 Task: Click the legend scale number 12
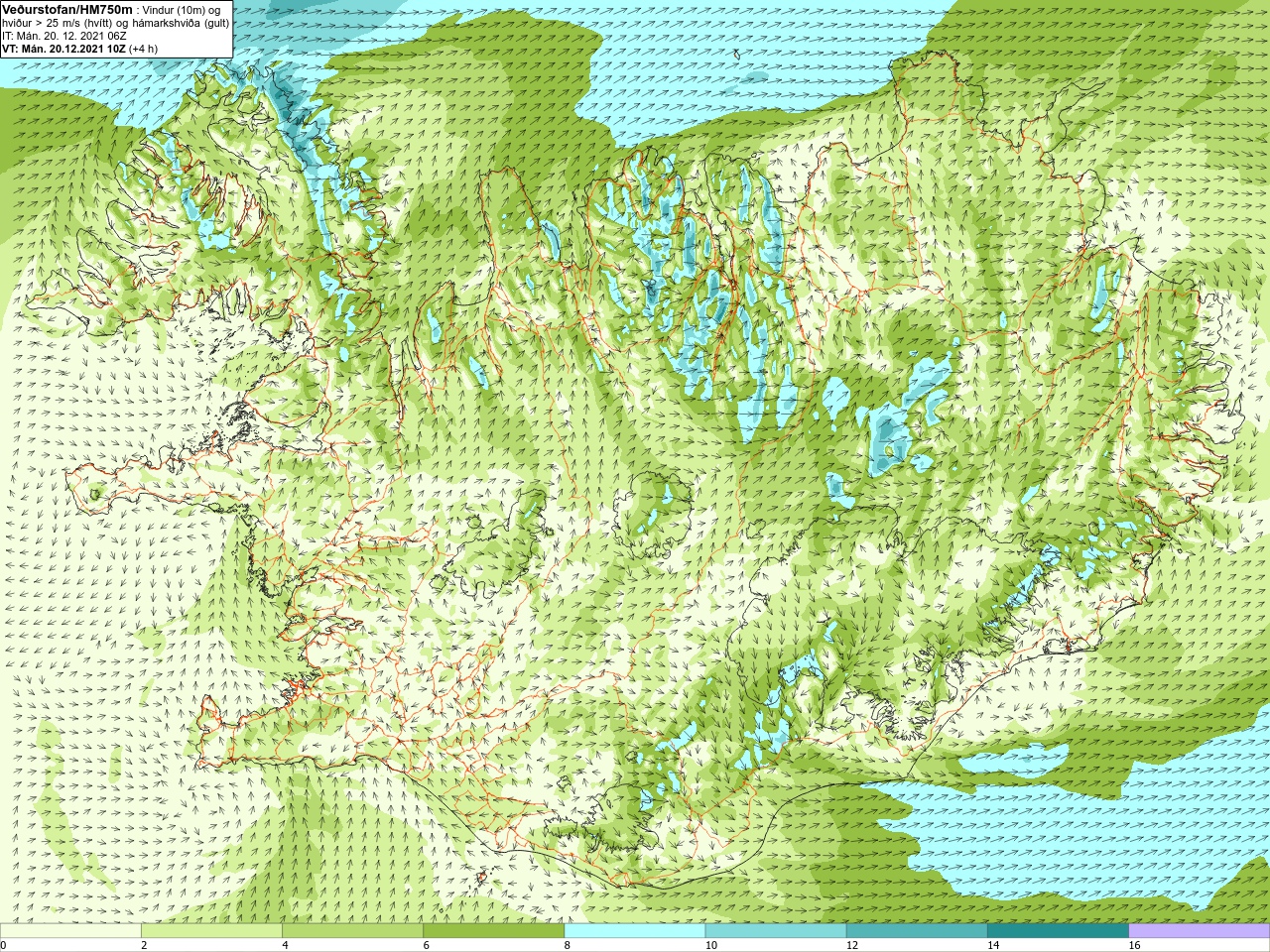[x=851, y=945]
